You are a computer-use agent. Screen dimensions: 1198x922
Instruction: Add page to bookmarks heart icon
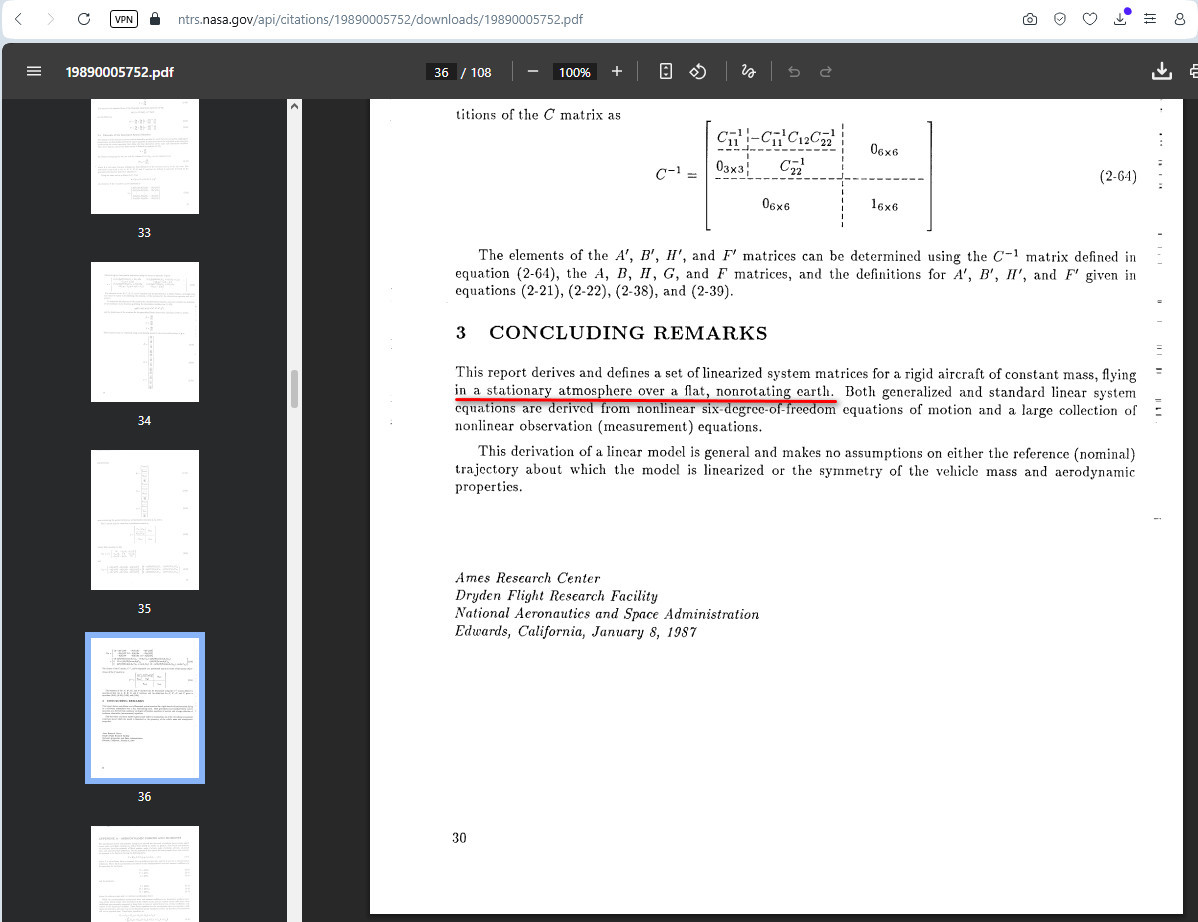click(x=1090, y=19)
